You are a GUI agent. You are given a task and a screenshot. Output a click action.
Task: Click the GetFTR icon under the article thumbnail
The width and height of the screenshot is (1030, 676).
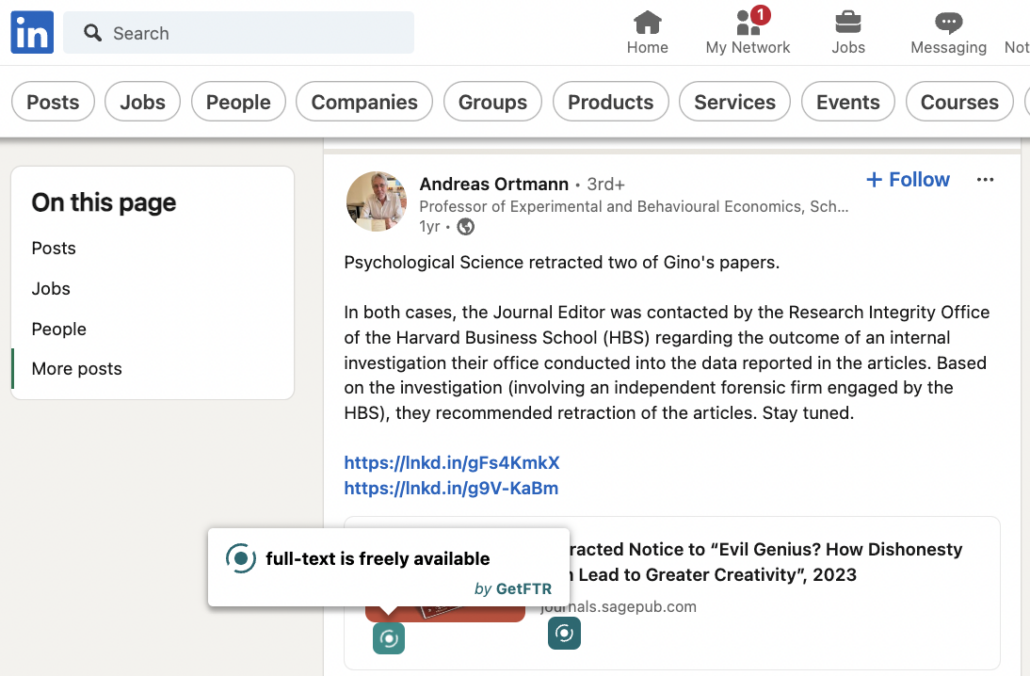tap(389, 639)
